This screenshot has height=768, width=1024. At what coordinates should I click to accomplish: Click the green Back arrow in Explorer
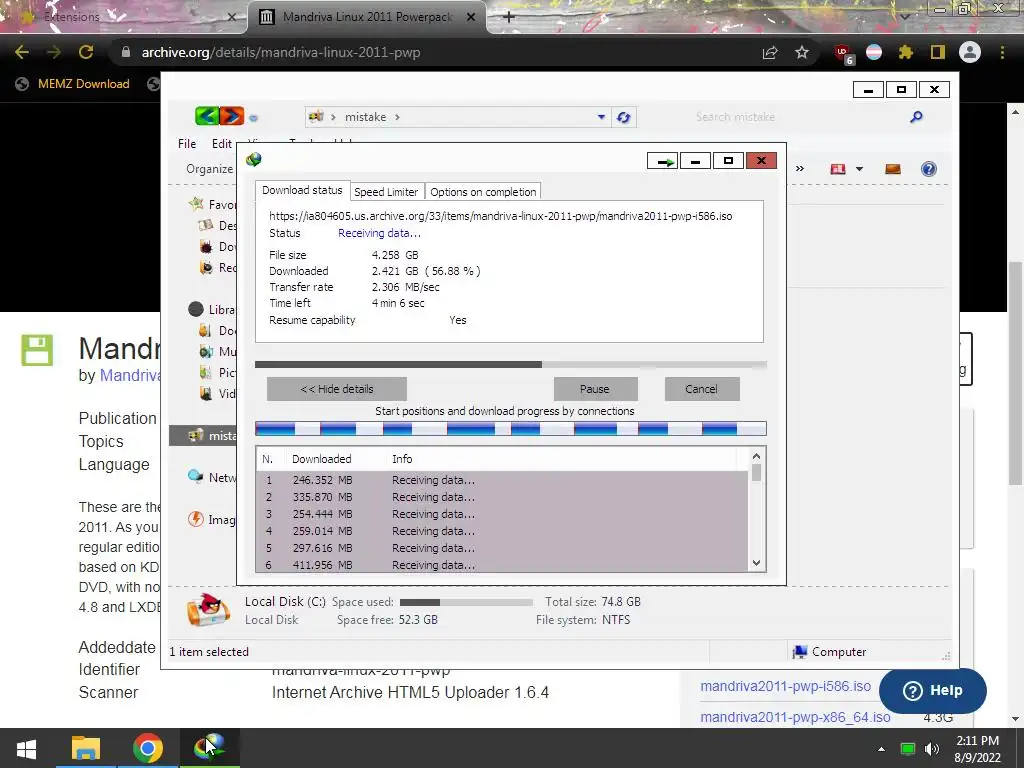click(x=206, y=117)
